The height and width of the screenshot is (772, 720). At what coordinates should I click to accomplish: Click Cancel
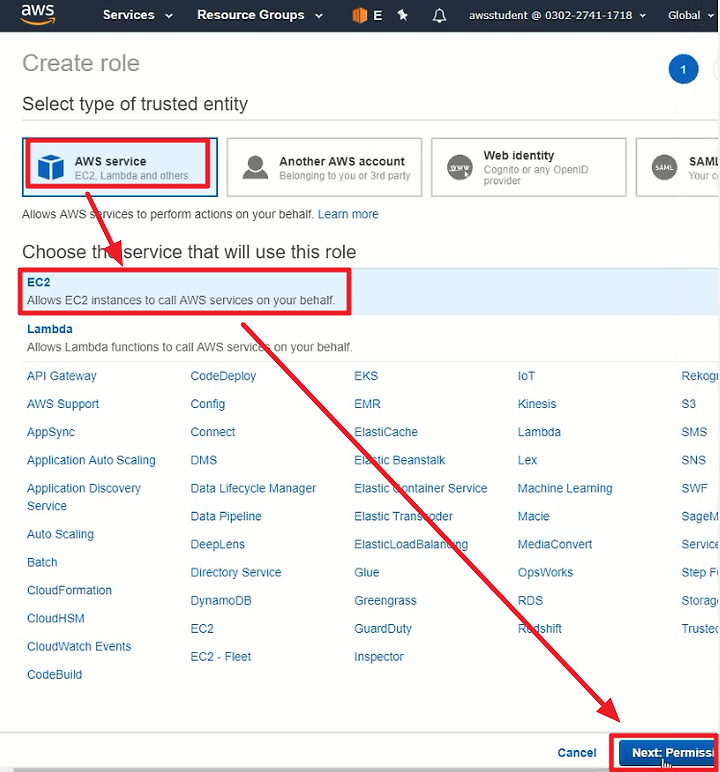coord(577,753)
